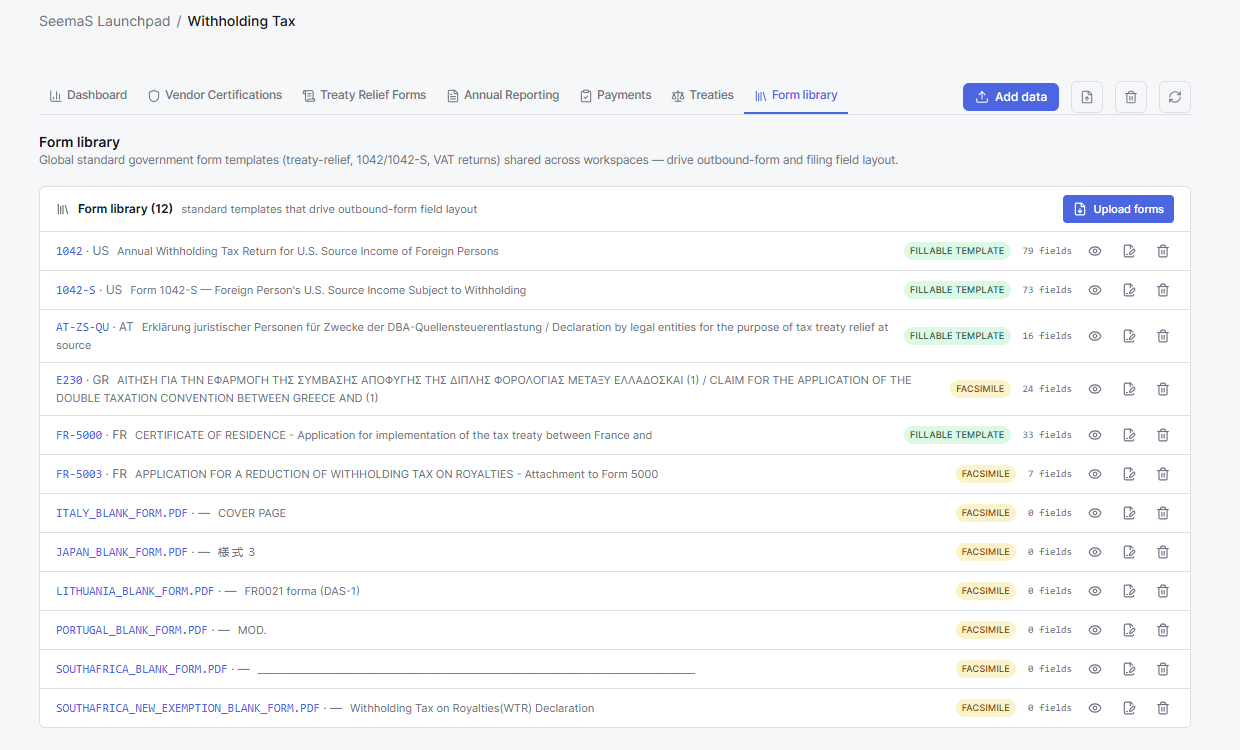The height and width of the screenshot is (750, 1240).
Task: Click the Add data button
Action: tap(1011, 97)
